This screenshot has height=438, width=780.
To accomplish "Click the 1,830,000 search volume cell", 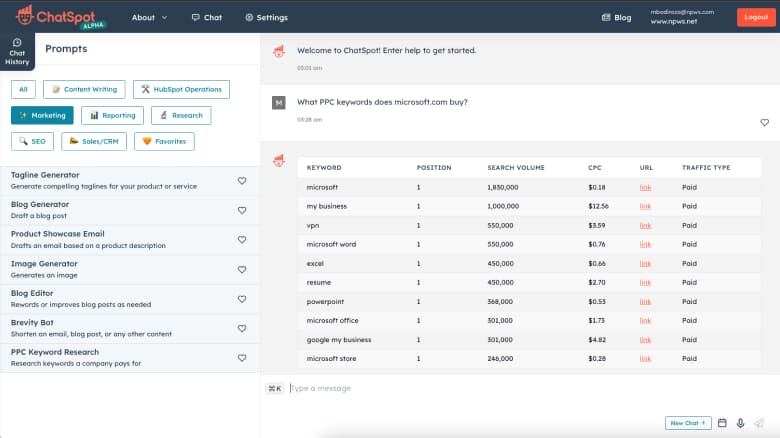I will coord(503,187).
